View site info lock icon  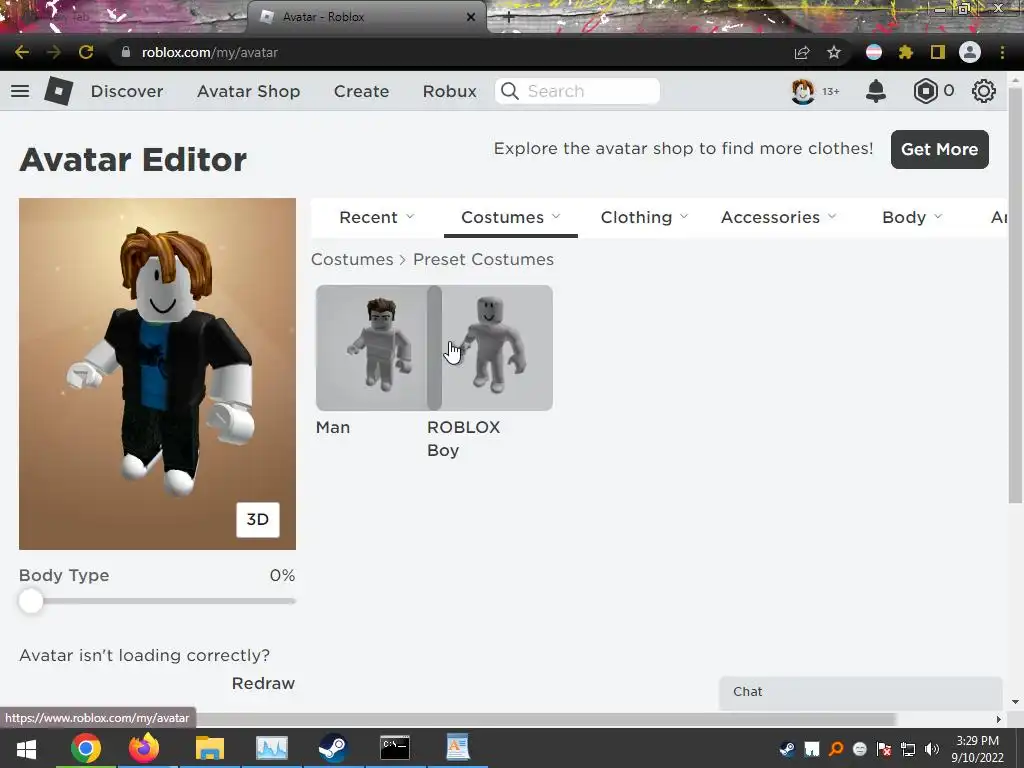pos(126,52)
